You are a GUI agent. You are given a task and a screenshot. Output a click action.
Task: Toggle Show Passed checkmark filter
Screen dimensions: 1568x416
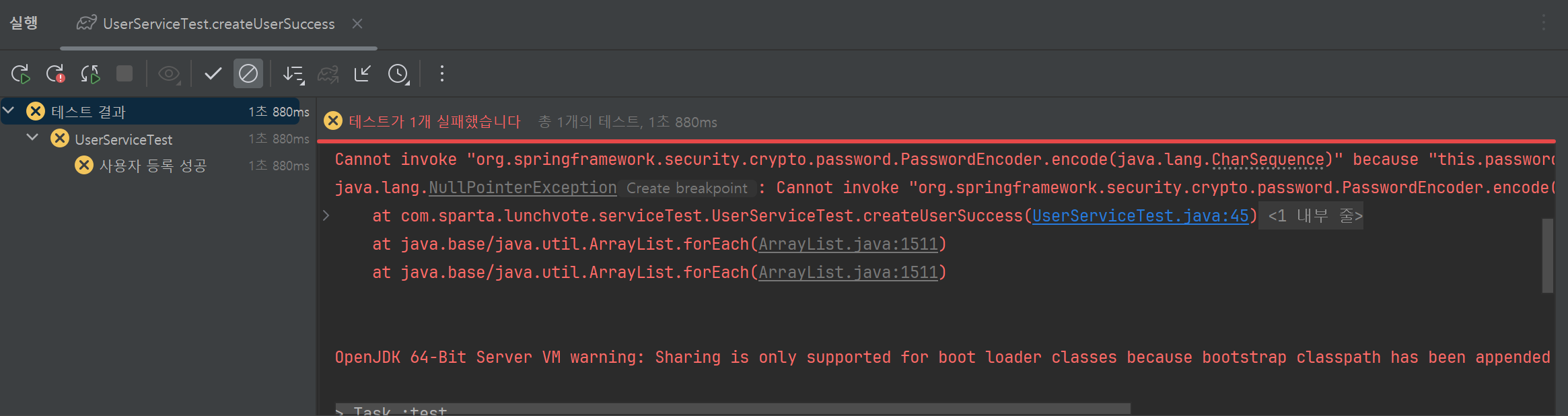click(213, 73)
